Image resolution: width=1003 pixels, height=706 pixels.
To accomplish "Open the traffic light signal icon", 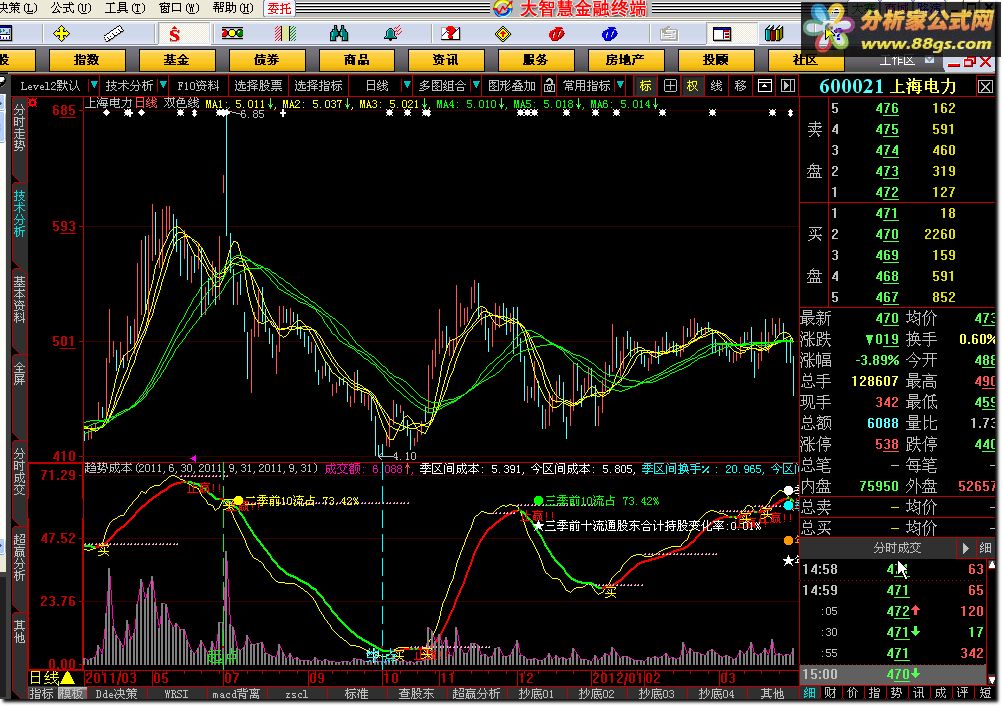I will [232, 33].
